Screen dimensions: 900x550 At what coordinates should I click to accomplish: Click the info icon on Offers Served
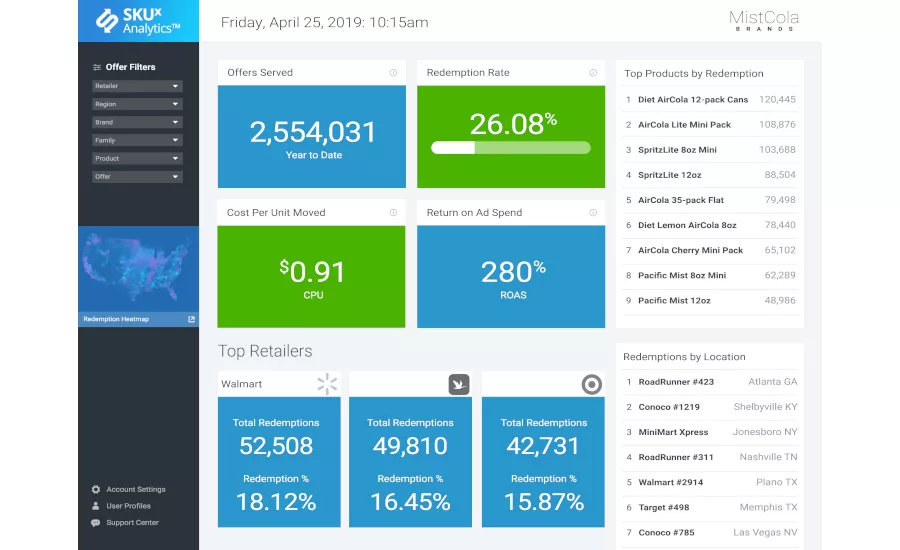393,72
